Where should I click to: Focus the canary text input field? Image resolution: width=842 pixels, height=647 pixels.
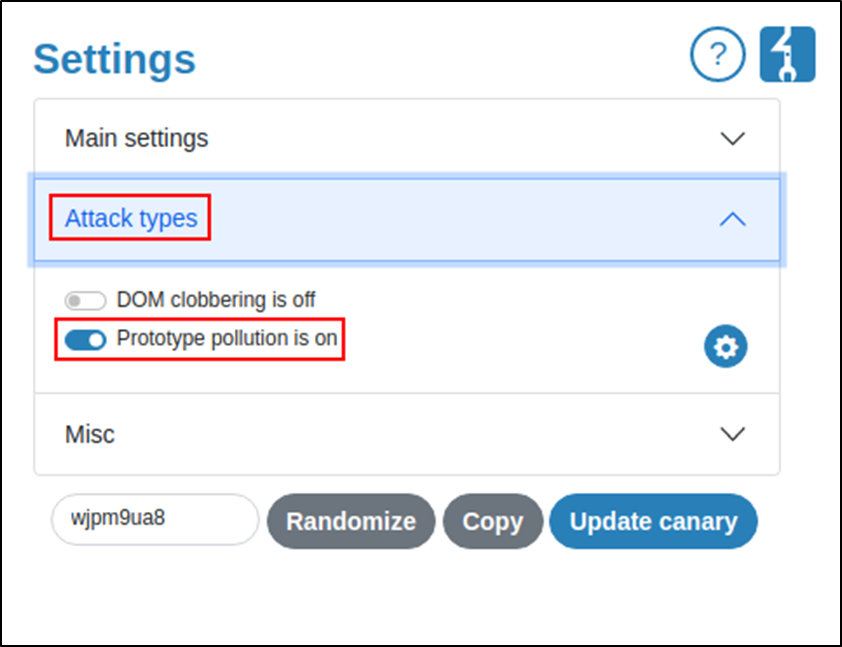155,520
